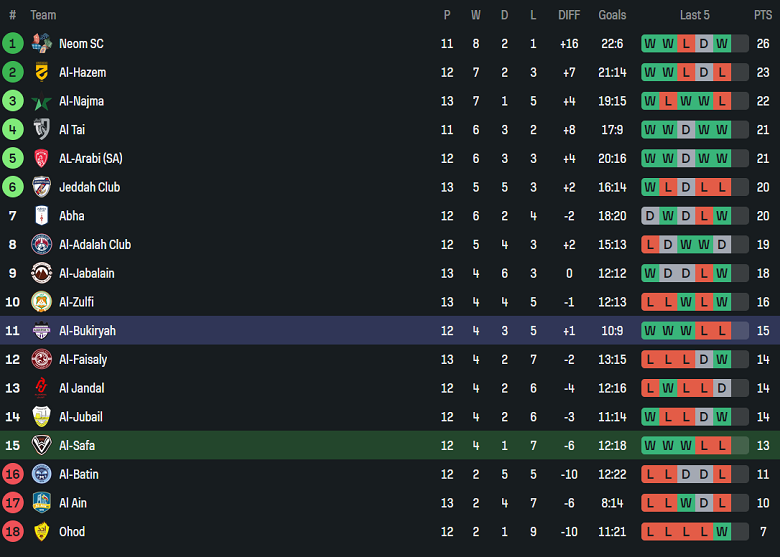
Task: Click the Jeddah Club logo
Action: point(41,187)
